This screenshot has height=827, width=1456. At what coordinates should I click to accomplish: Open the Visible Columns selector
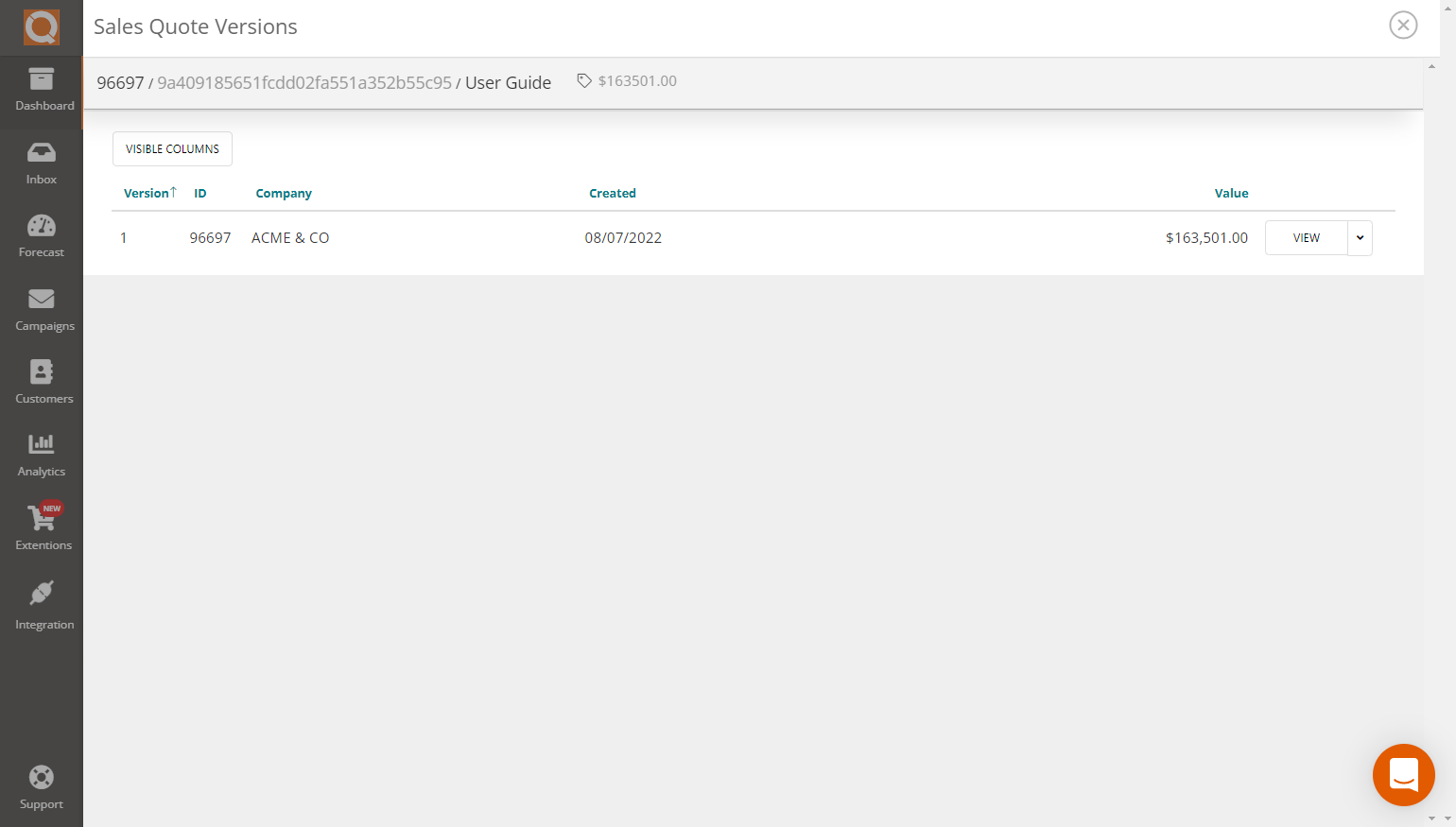coord(172,149)
